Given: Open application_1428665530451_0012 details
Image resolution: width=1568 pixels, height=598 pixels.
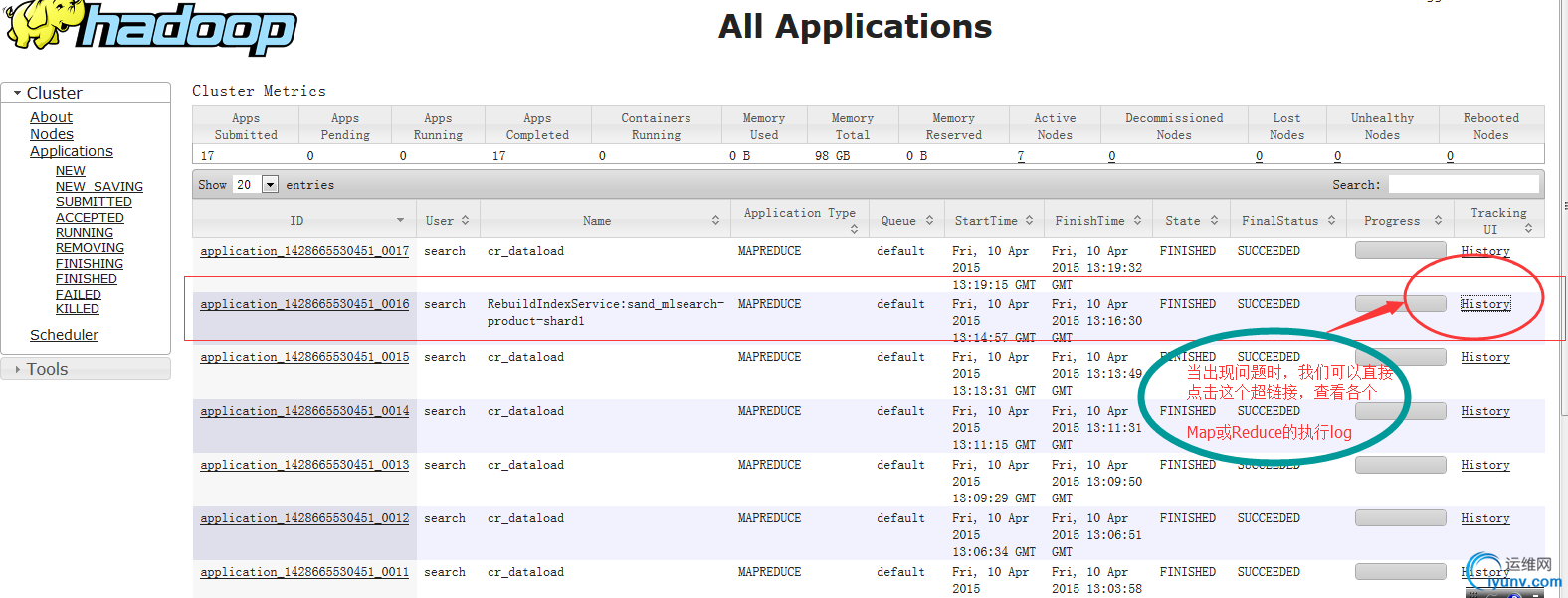Looking at the screenshot, I should click(x=304, y=518).
